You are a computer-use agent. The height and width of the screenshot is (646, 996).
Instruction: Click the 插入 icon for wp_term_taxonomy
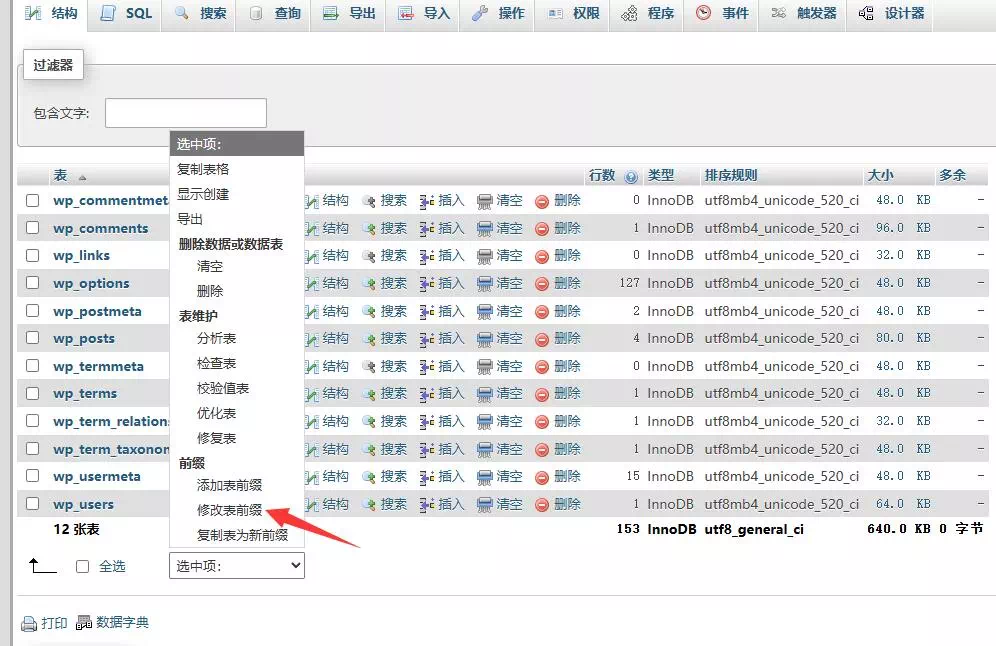pos(427,450)
